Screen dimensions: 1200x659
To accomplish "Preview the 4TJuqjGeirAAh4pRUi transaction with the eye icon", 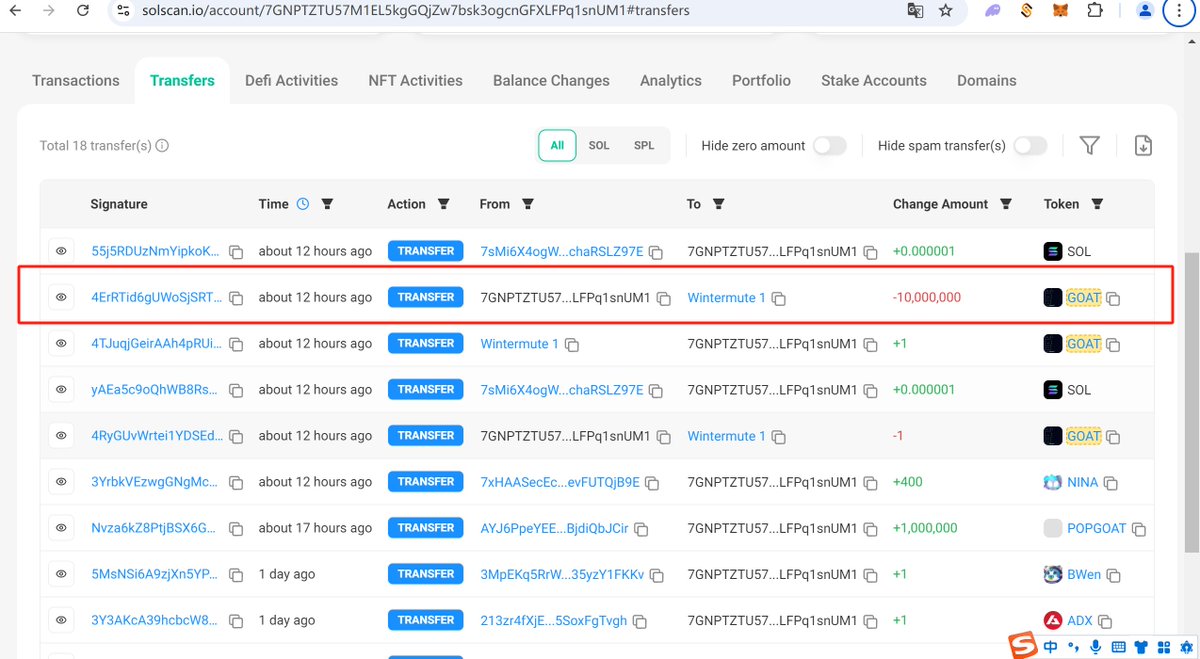I will tap(61, 343).
